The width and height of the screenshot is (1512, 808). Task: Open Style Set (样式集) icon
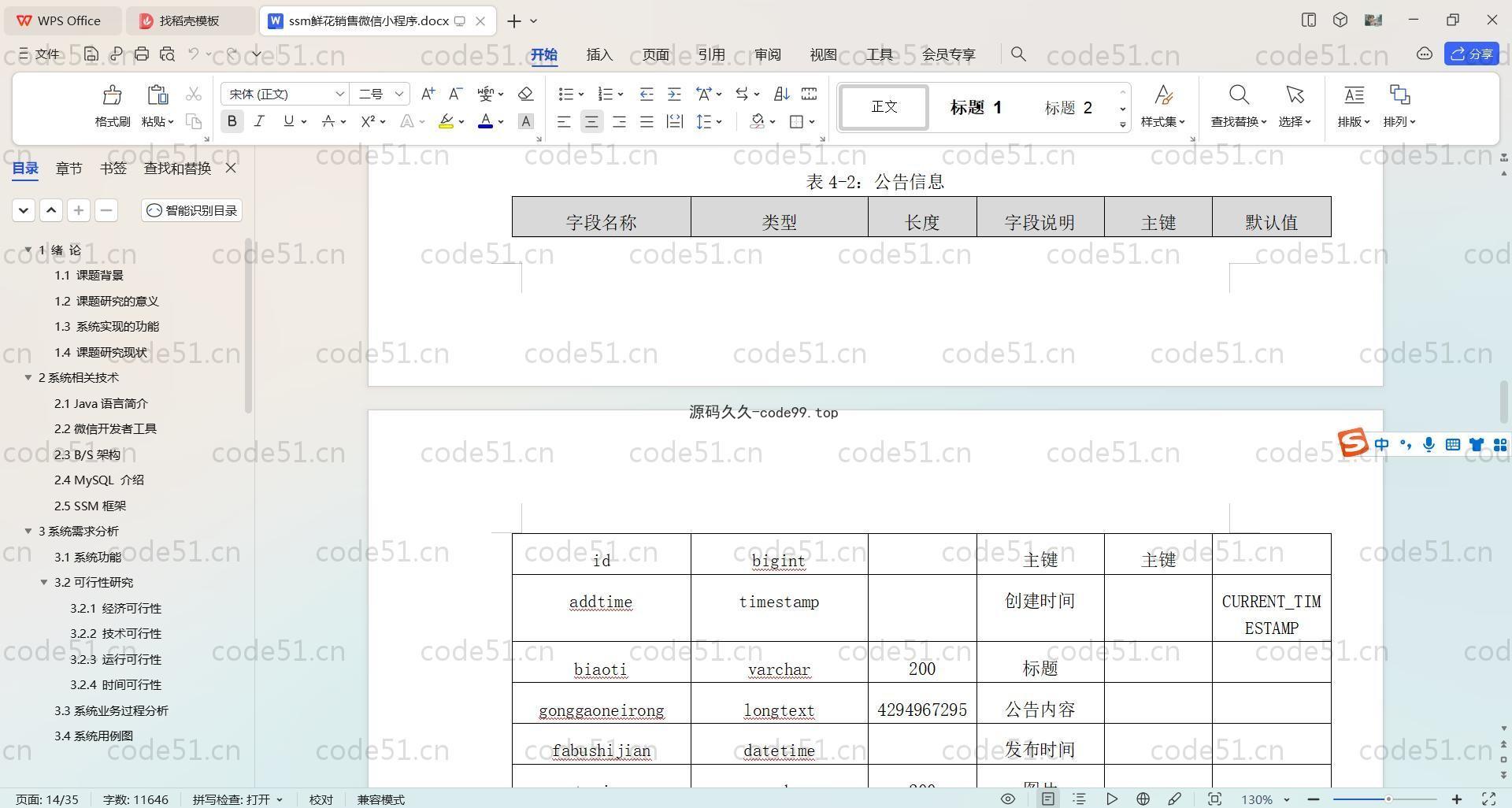pyautogui.click(x=1163, y=95)
